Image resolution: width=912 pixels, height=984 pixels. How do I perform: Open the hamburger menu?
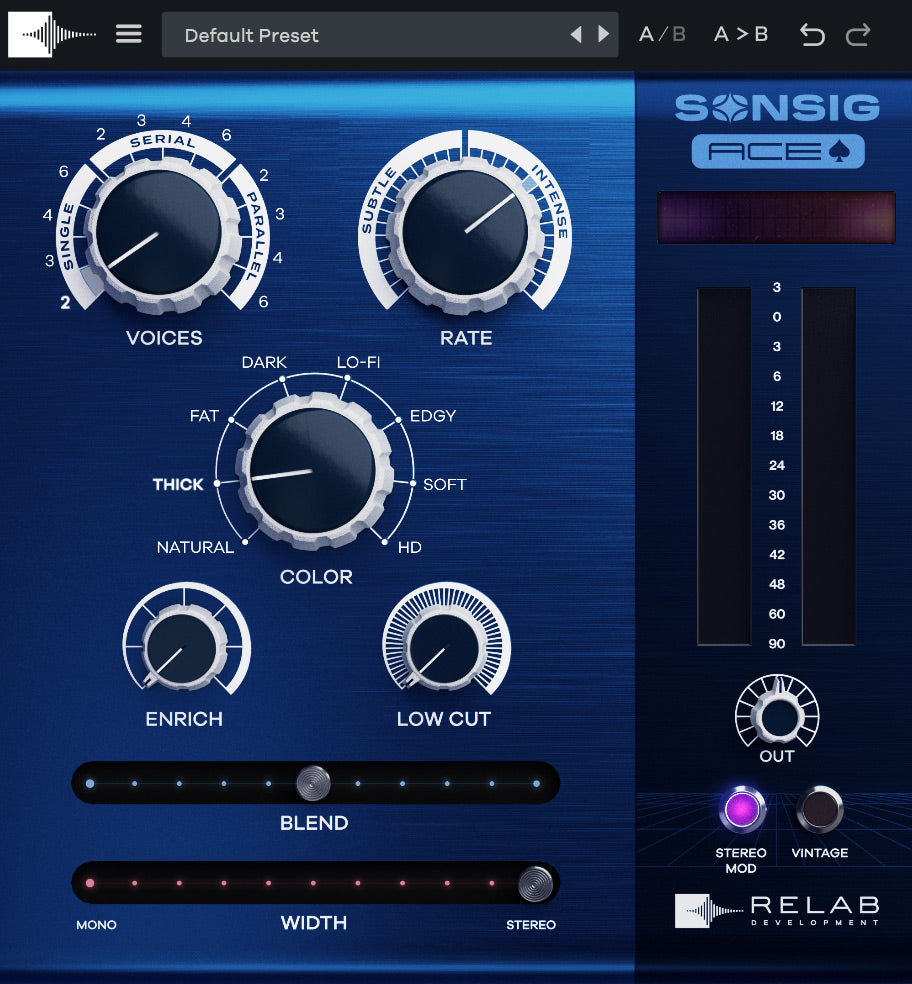pos(128,33)
